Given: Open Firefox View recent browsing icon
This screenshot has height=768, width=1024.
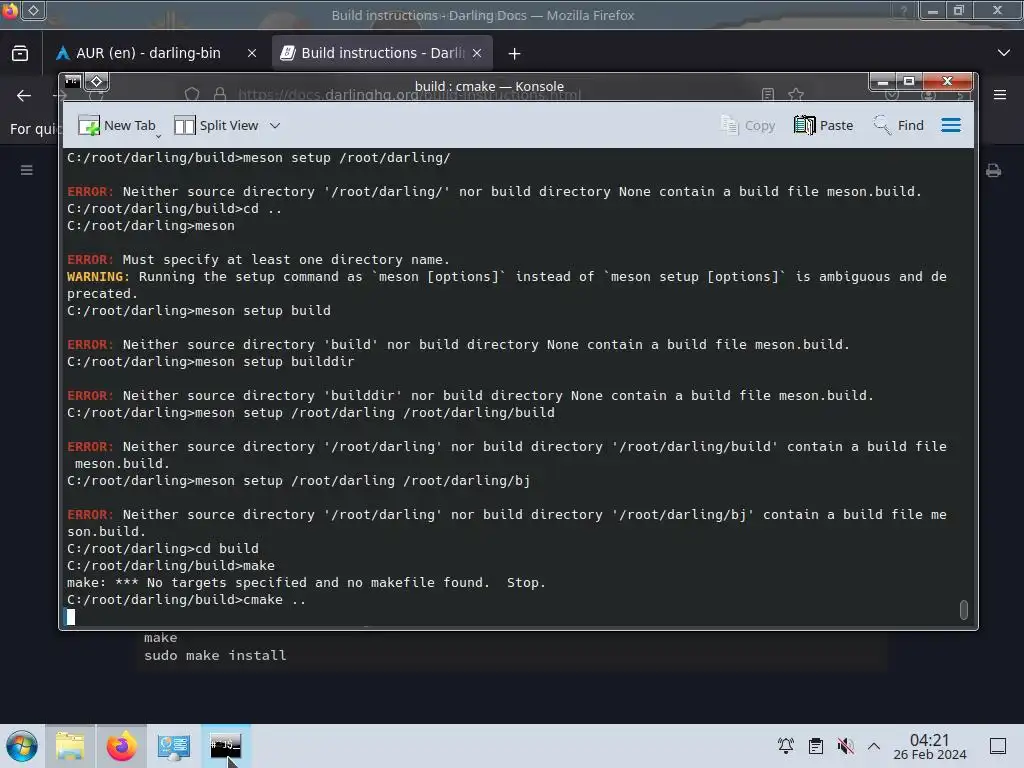Looking at the screenshot, I should coord(20,53).
